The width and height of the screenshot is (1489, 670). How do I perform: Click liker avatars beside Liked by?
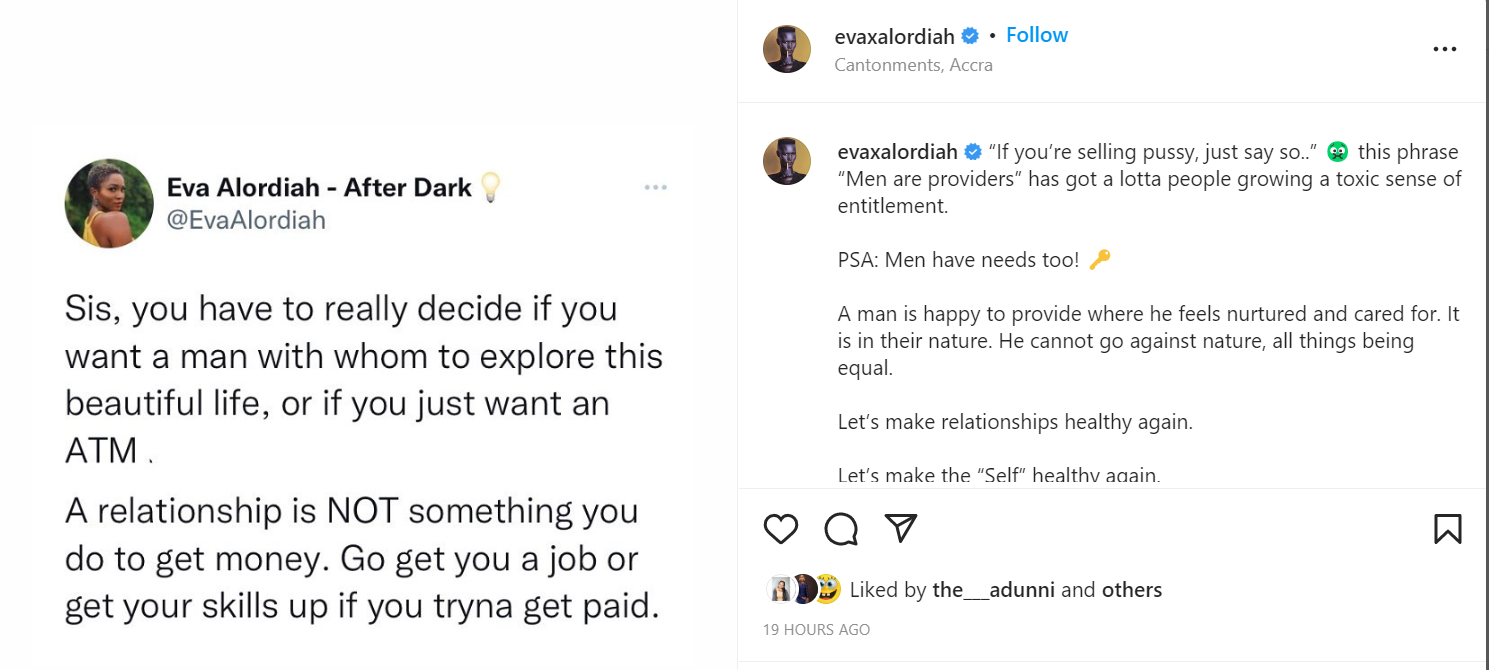[x=803, y=590]
